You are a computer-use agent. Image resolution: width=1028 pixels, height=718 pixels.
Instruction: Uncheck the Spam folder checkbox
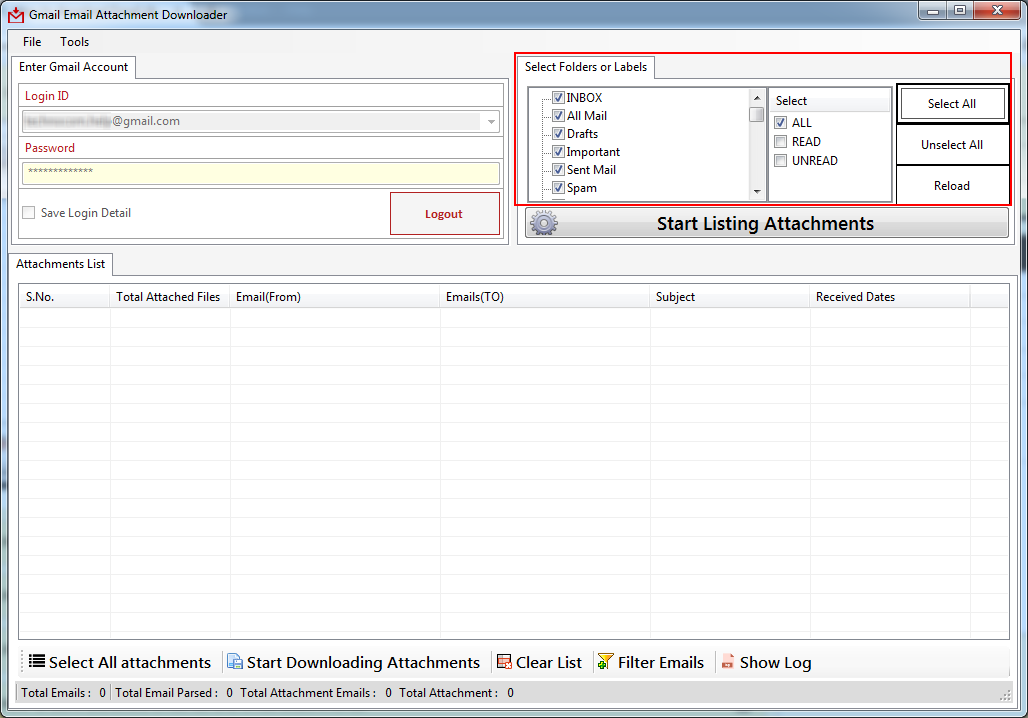[558, 188]
